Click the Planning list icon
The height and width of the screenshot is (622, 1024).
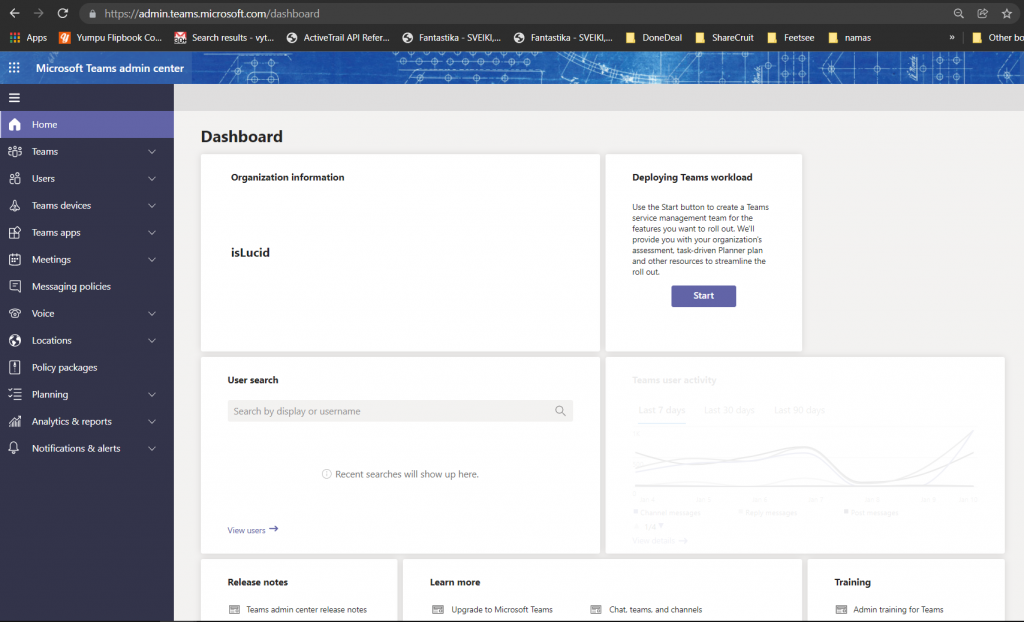(x=14, y=395)
